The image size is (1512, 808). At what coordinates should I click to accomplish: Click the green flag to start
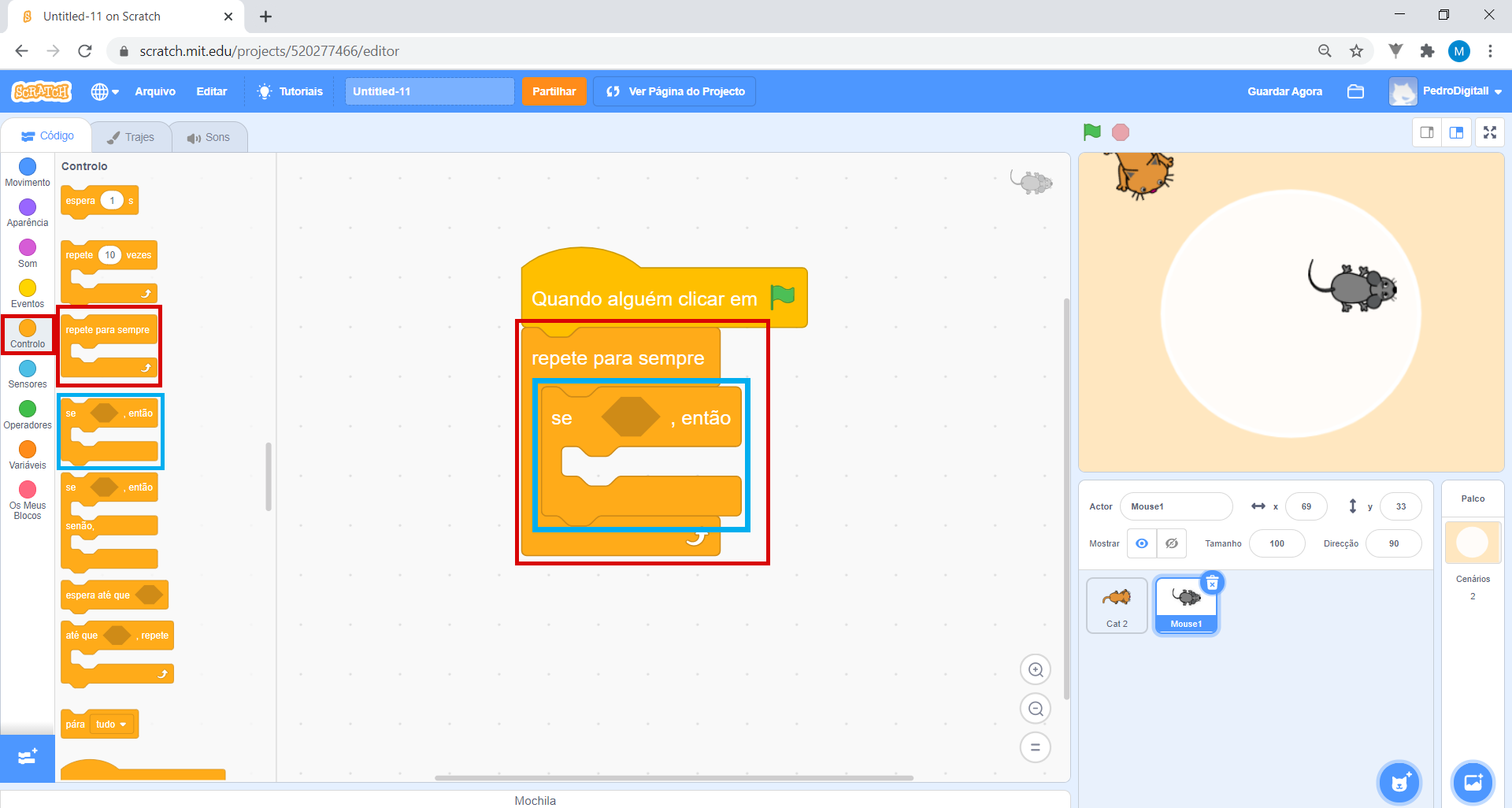[x=1091, y=132]
